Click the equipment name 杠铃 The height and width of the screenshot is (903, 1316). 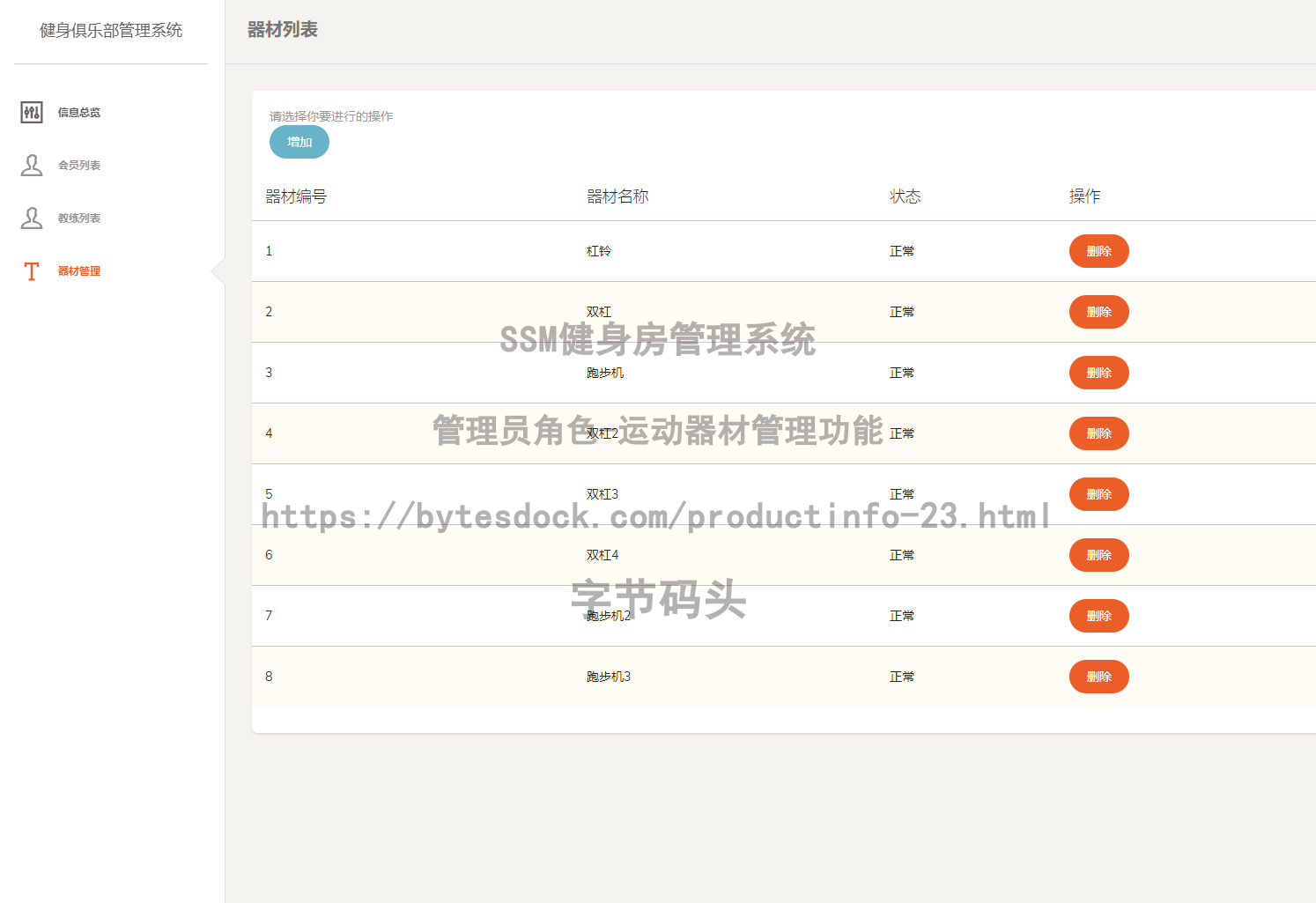tap(599, 251)
